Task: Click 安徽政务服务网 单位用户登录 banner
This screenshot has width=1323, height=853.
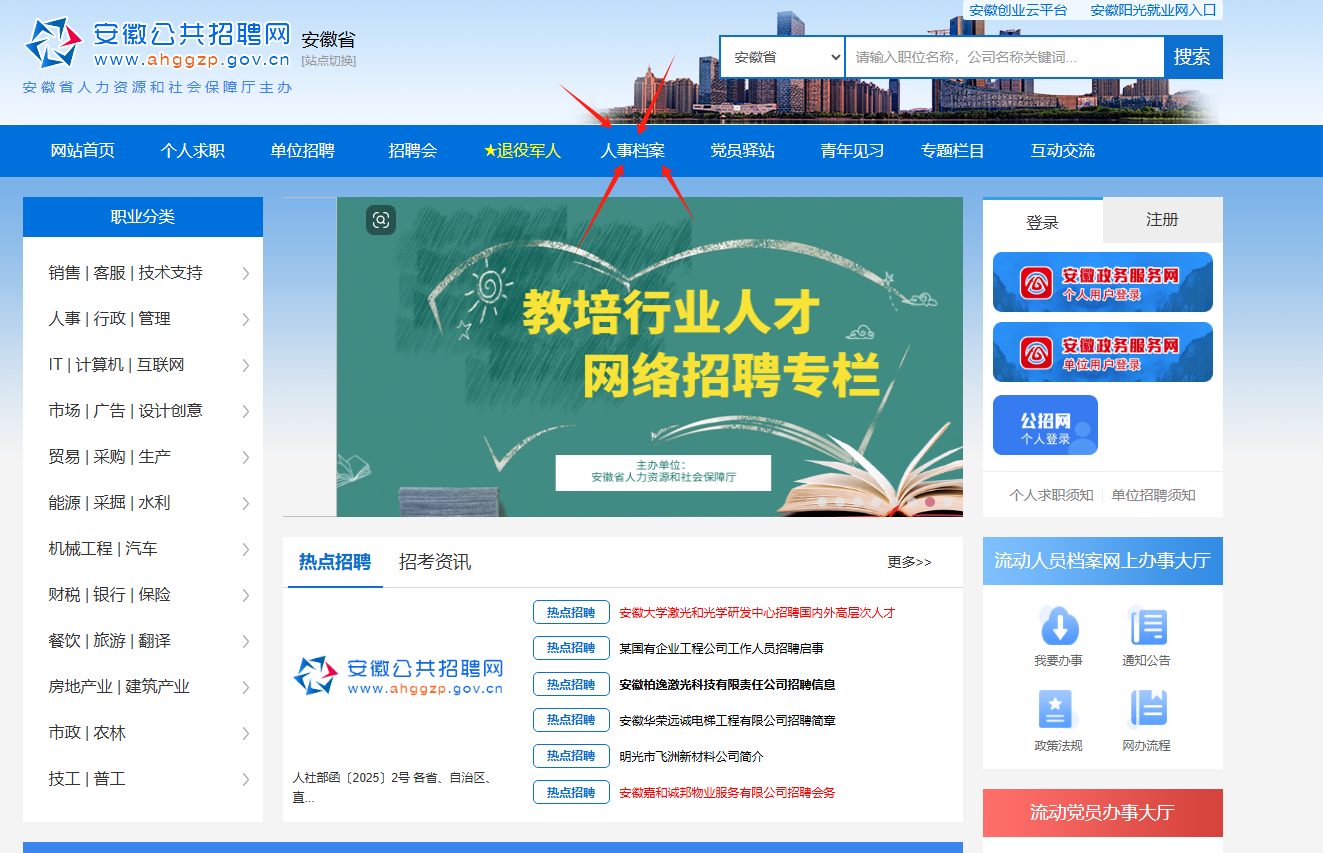Action: [1103, 352]
